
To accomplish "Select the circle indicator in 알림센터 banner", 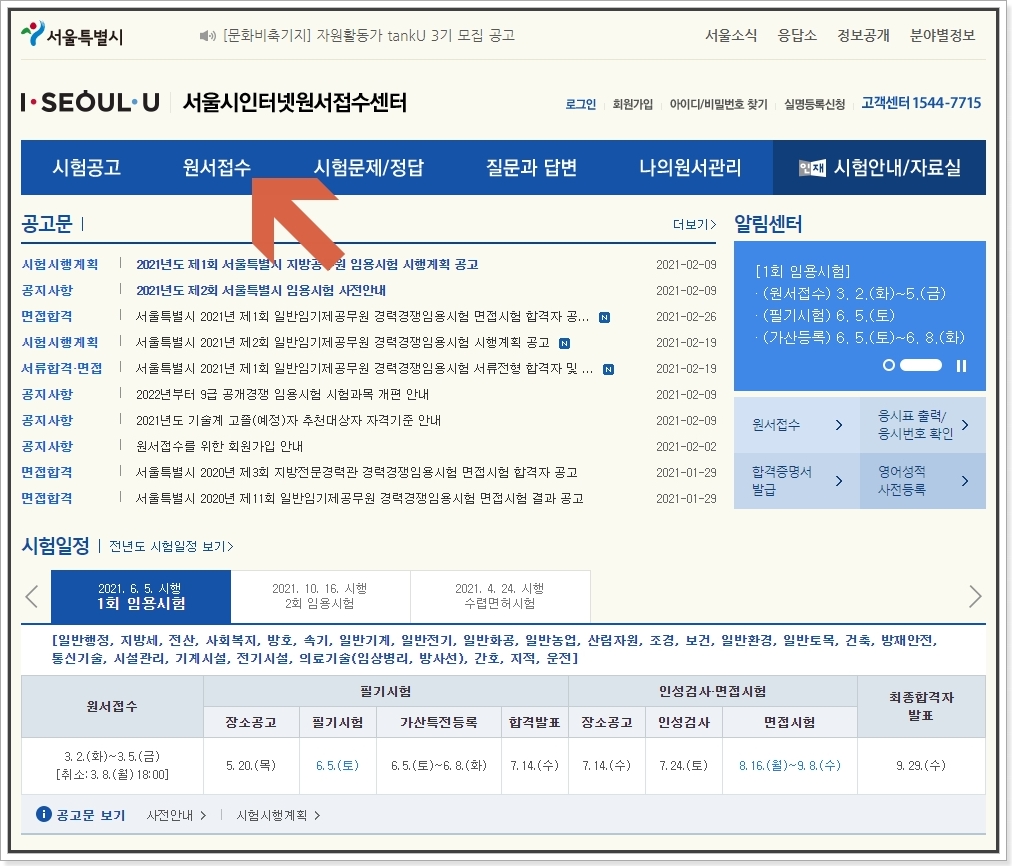I will click(889, 365).
